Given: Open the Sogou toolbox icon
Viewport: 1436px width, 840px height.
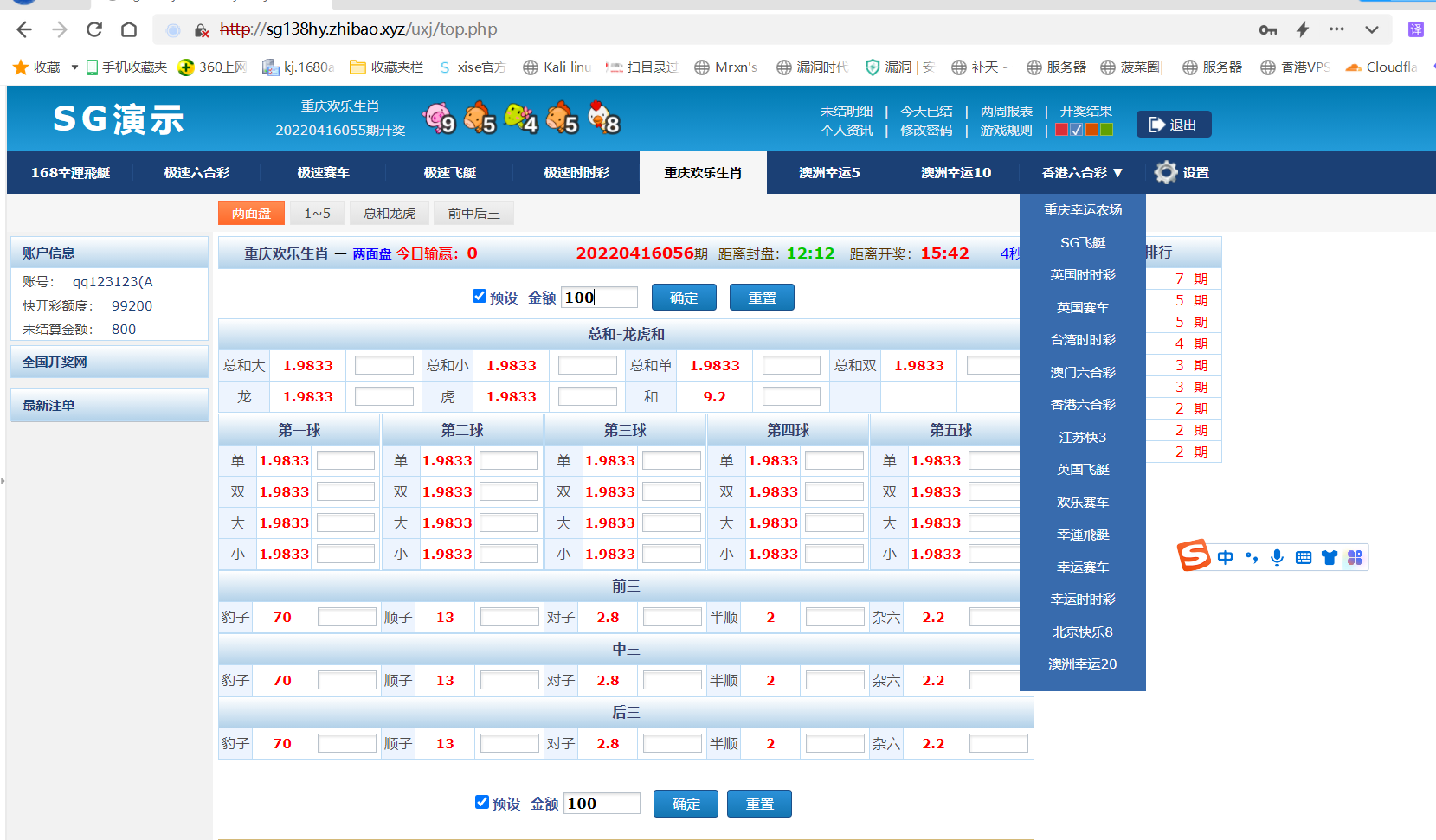Looking at the screenshot, I should pos(1356,557).
